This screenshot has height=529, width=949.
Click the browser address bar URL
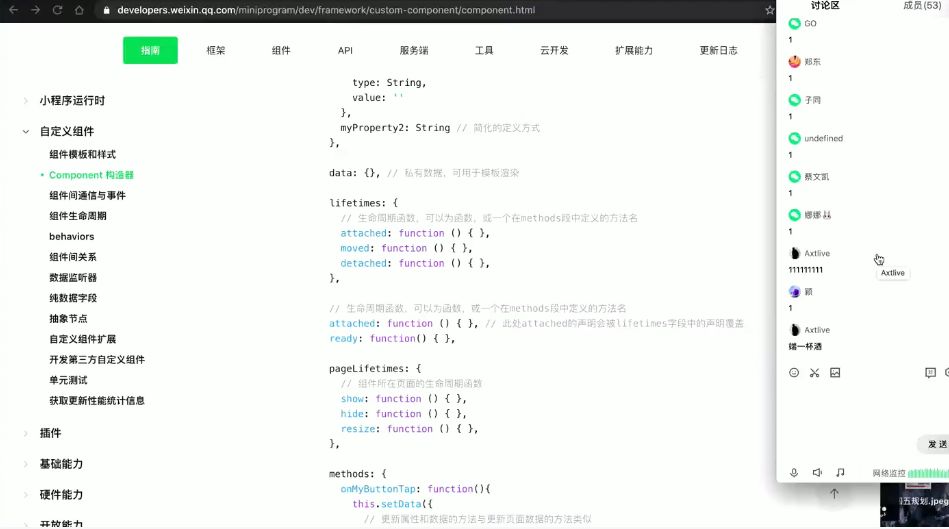[x=326, y=10]
